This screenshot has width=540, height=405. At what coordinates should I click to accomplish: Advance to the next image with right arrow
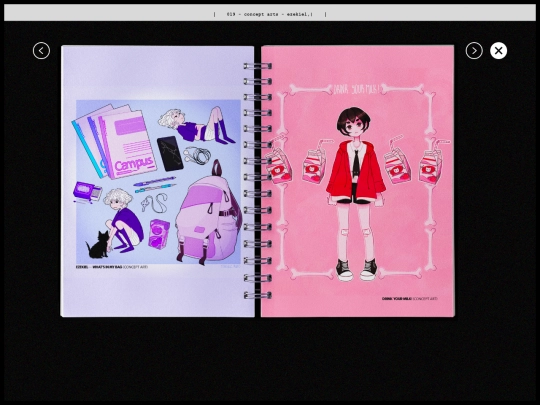pos(474,51)
